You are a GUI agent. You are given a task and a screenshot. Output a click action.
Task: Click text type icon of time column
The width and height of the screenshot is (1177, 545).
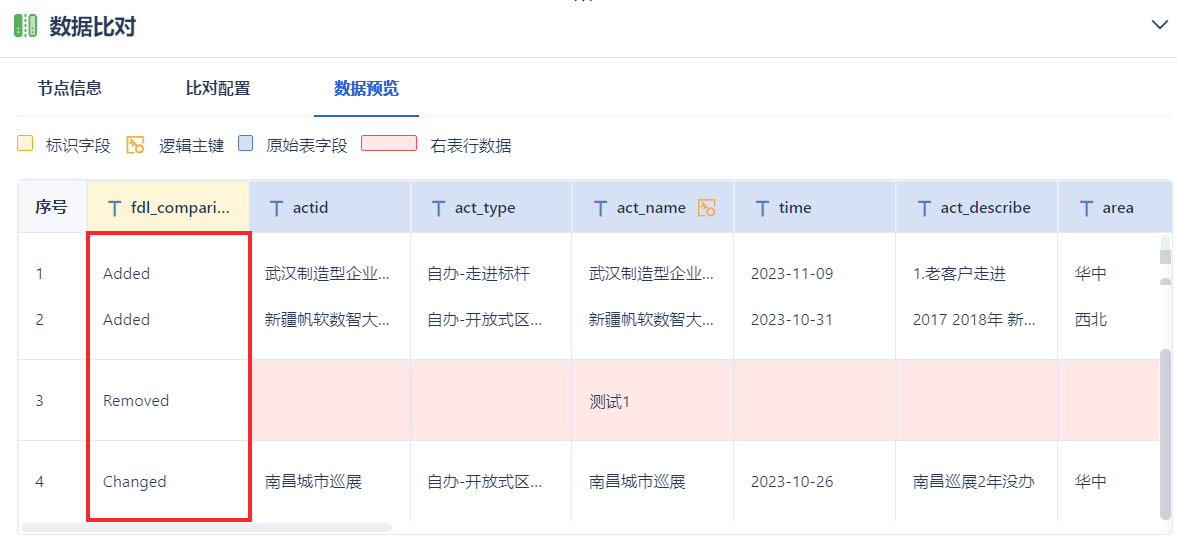pos(762,208)
